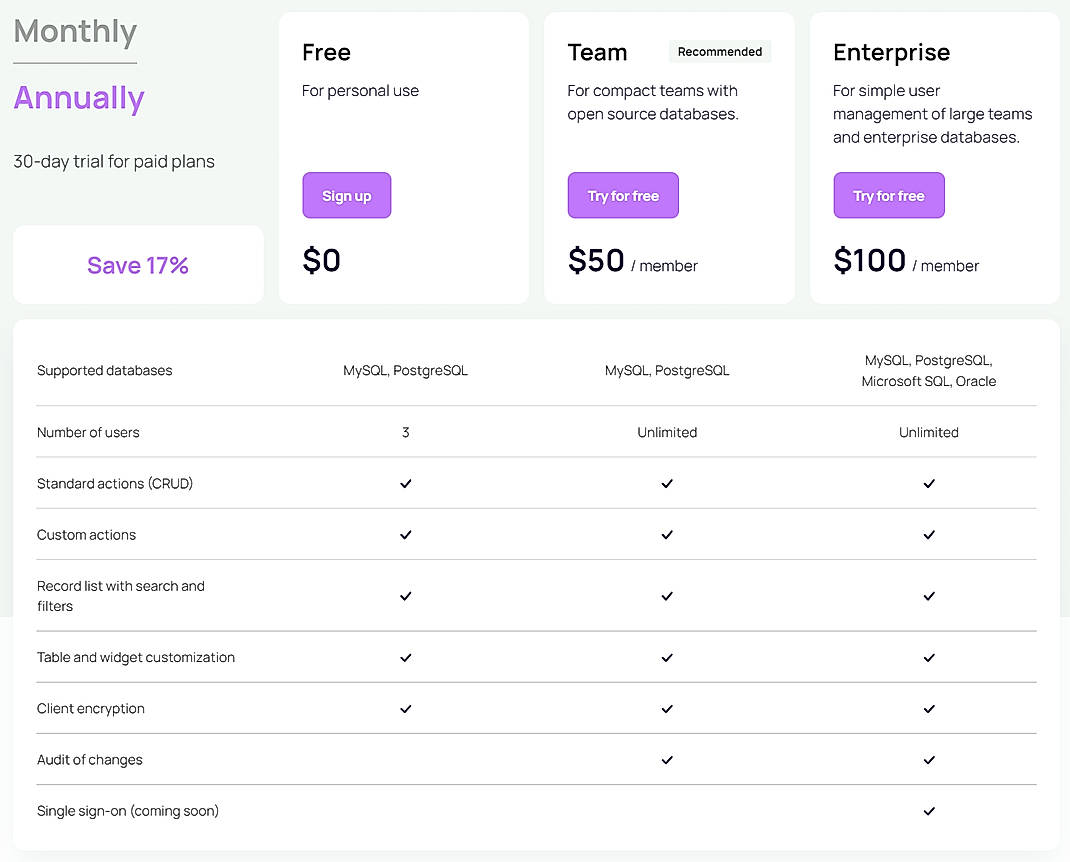Image resolution: width=1070 pixels, height=862 pixels.
Task: Click the Sign up button for Free plan
Action: tap(346, 195)
